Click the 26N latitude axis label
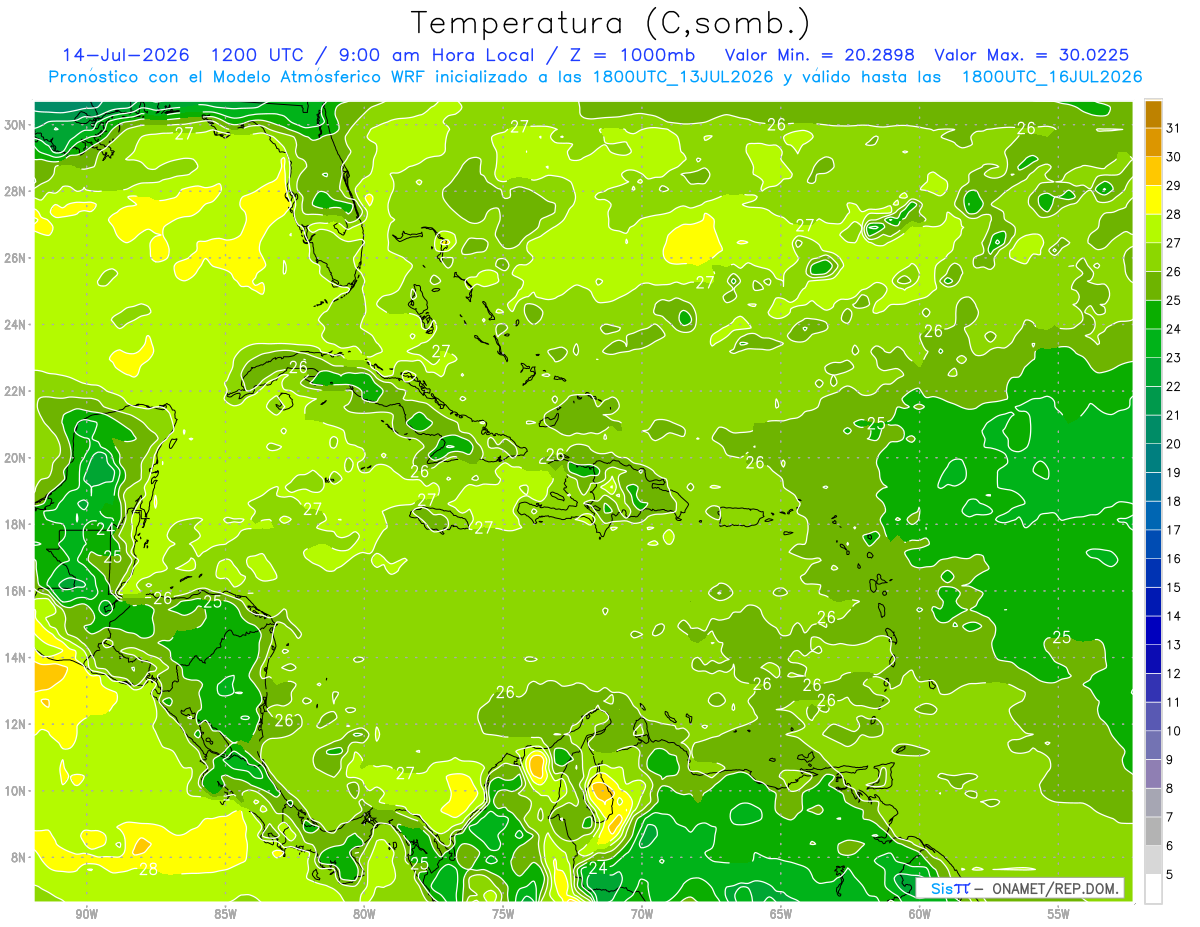This screenshot has height=927, width=1200. [15, 258]
